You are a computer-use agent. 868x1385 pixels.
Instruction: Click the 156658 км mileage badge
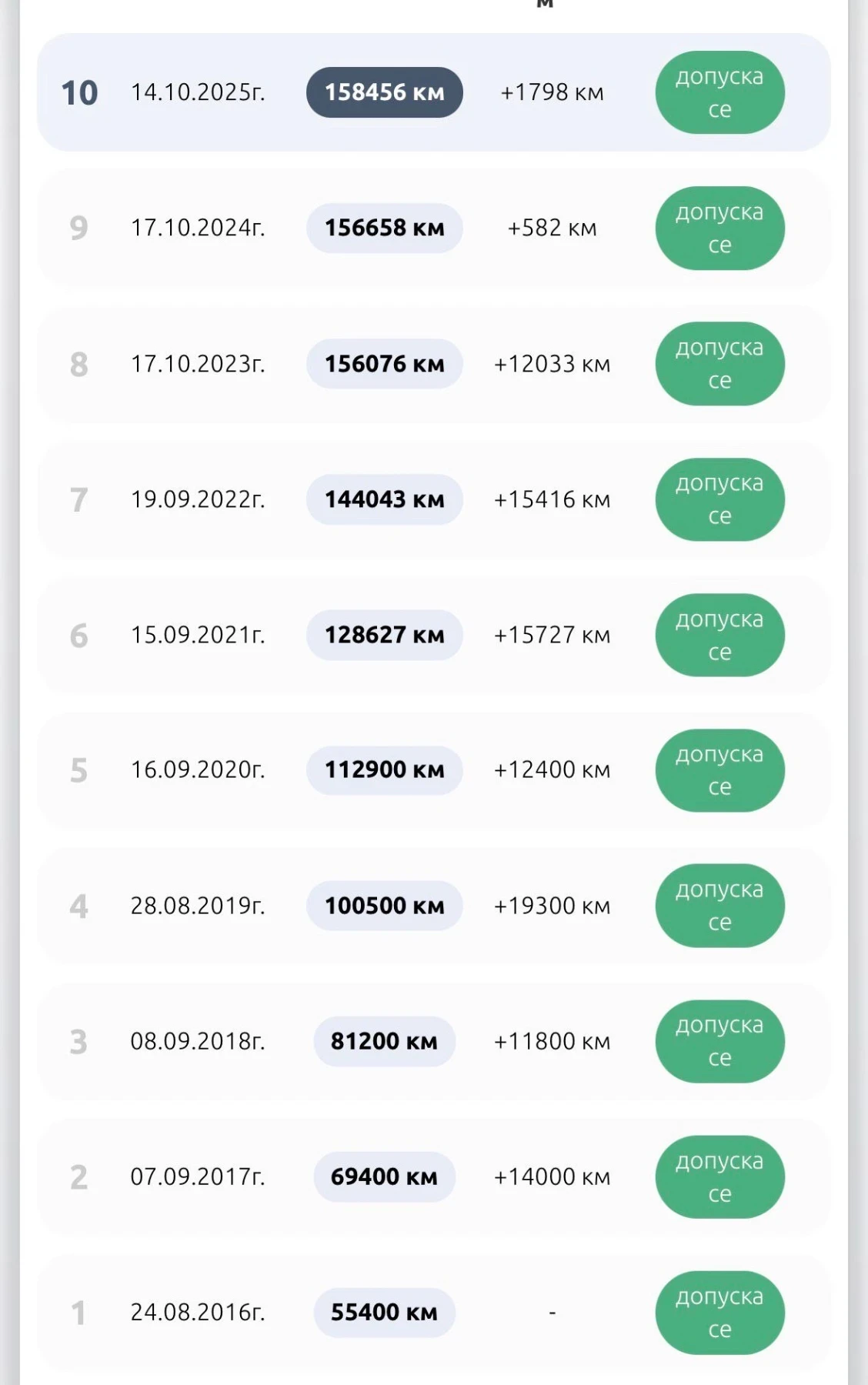pos(385,228)
